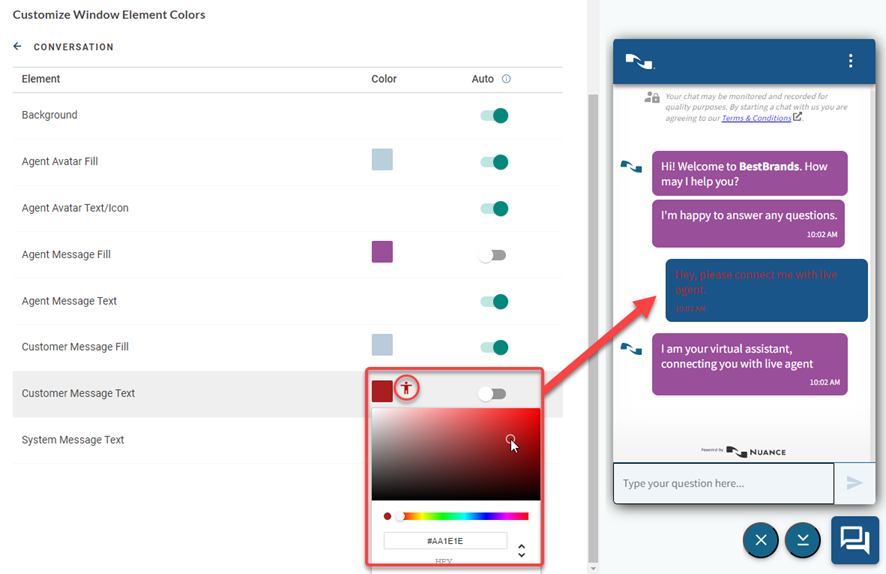Click the accessibility contrast icon
The image size is (886, 574).
tap(405, 388)
